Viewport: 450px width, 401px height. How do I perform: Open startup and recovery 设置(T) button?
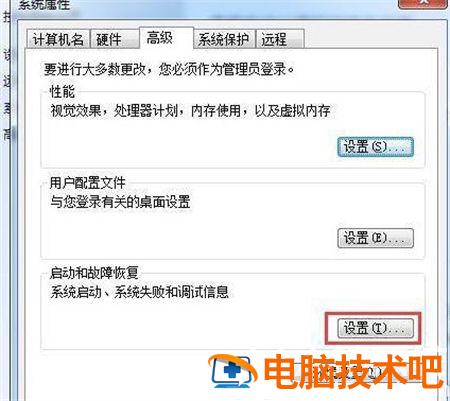point(375,328)
